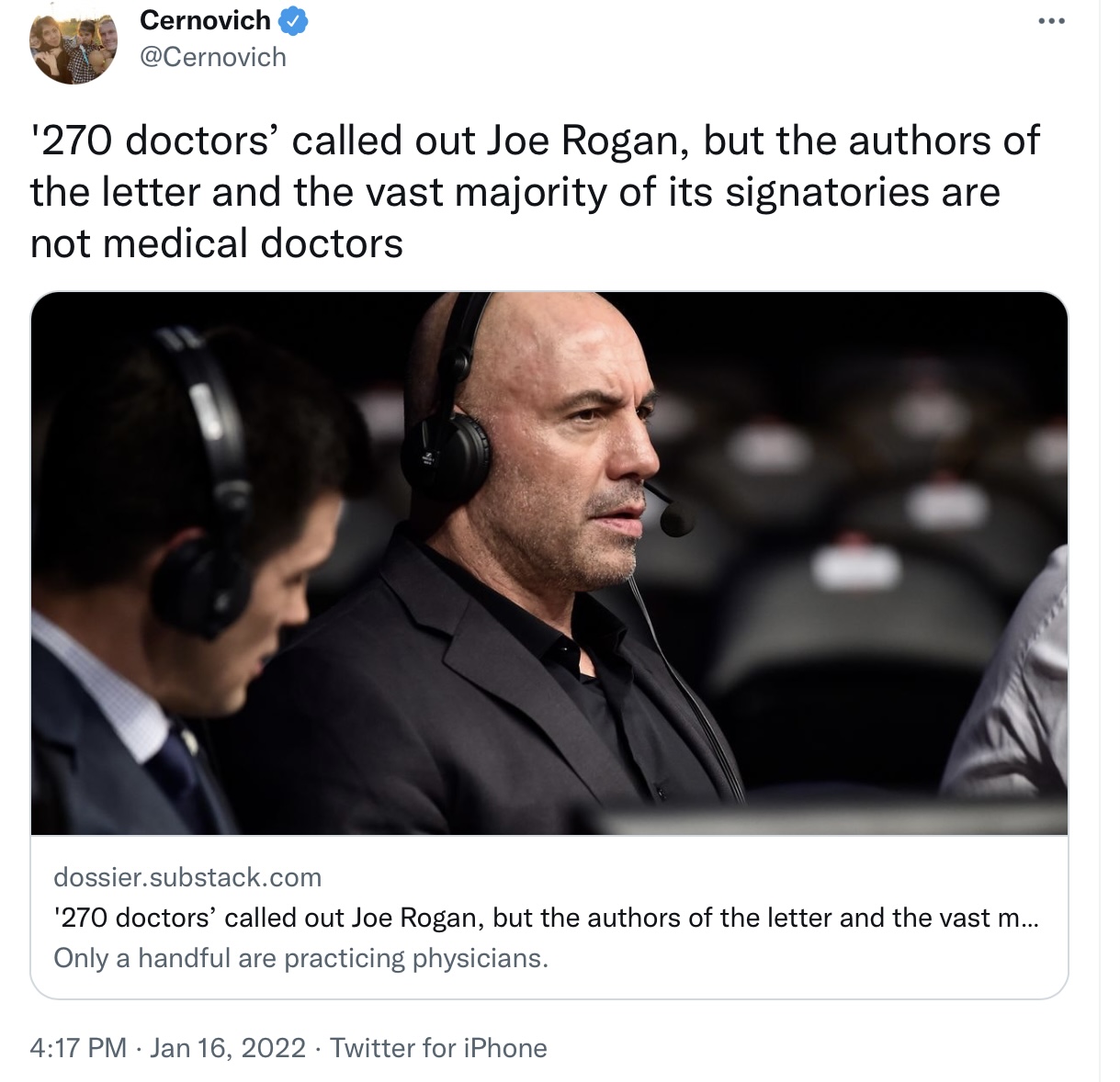Click "Only a handful are practicing physicians."
The height and width of the screenshot is (1082, 1120).
pyautogui.click(x=300, y=958)
